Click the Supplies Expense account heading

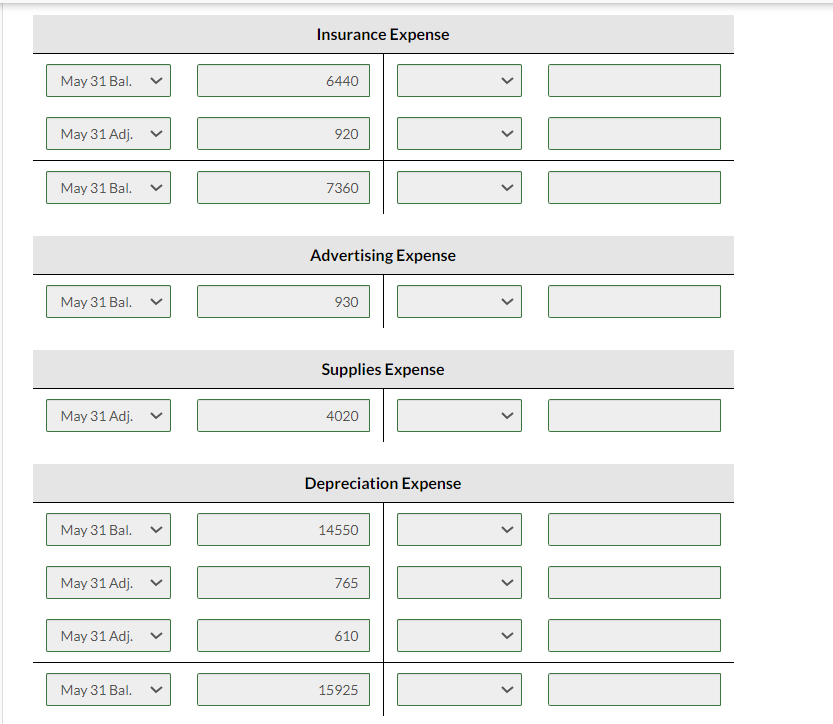[x=383, y=370]
